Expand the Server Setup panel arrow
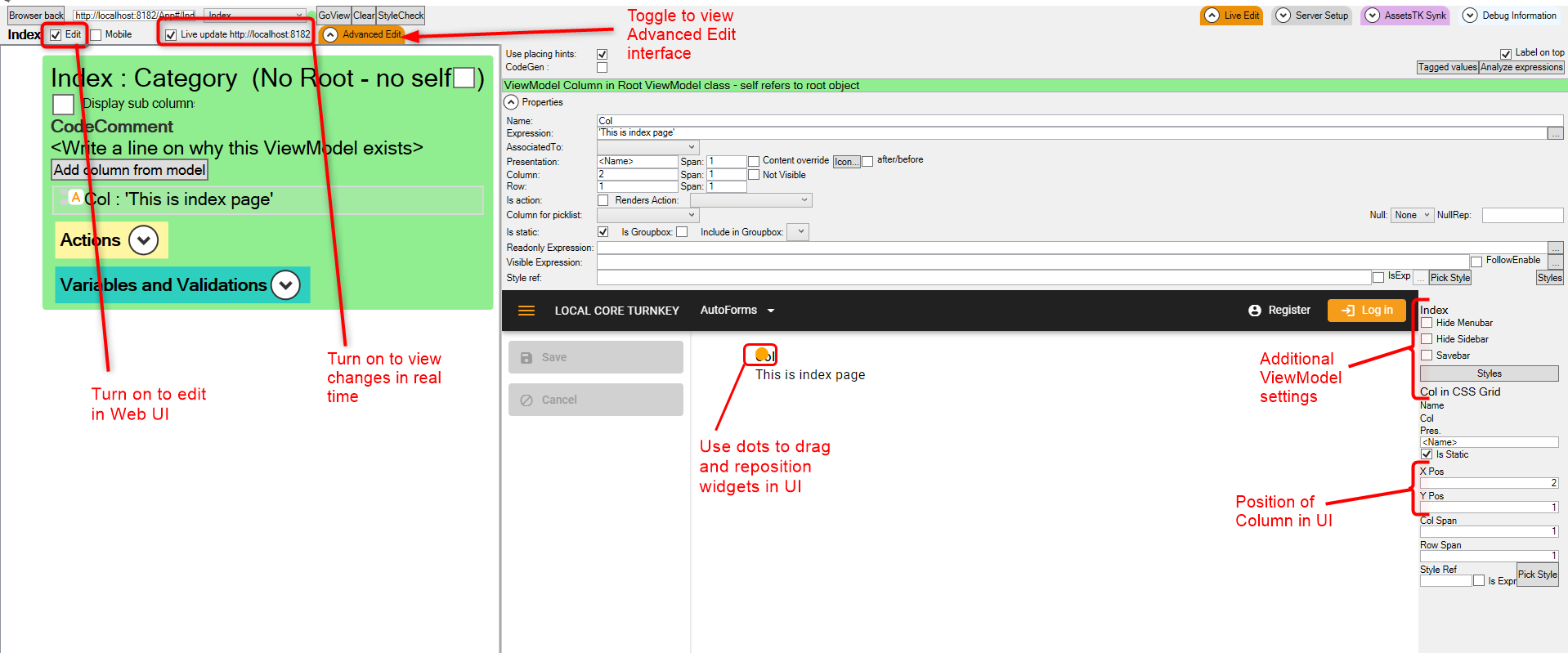This screenshot has width=1568, height=653. 1284,16
